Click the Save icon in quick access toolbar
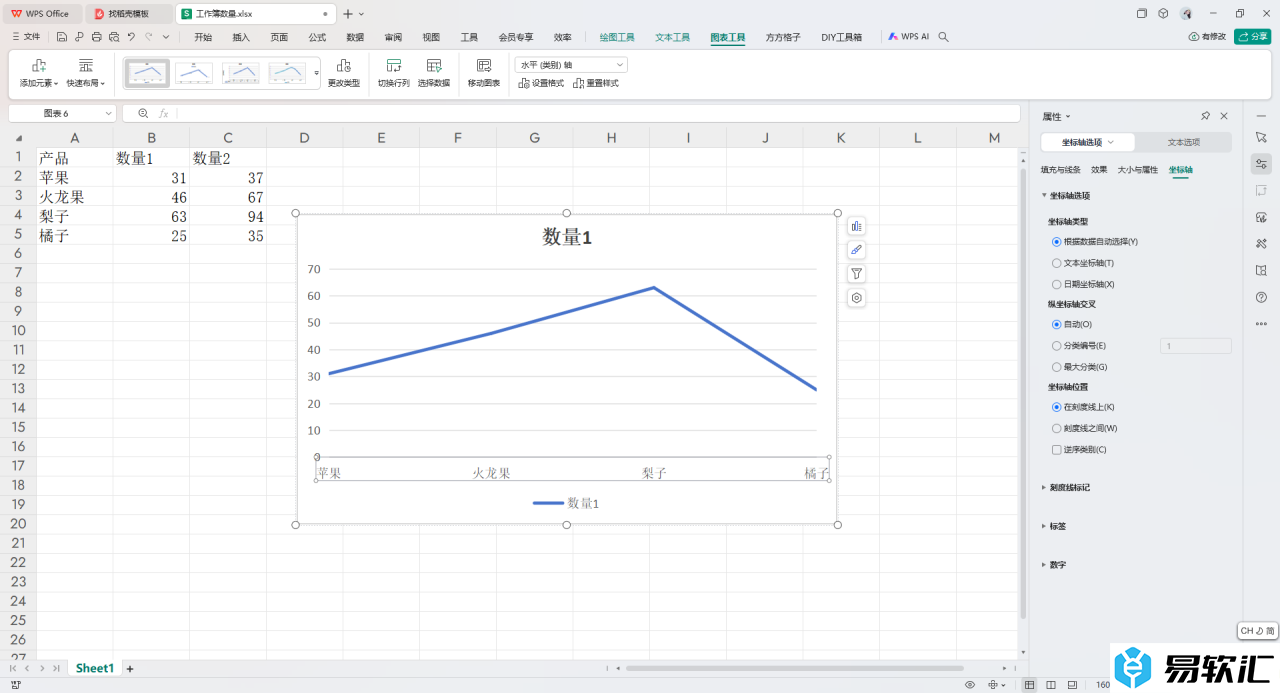The image size is (1280, 693). tap(62, 37)
